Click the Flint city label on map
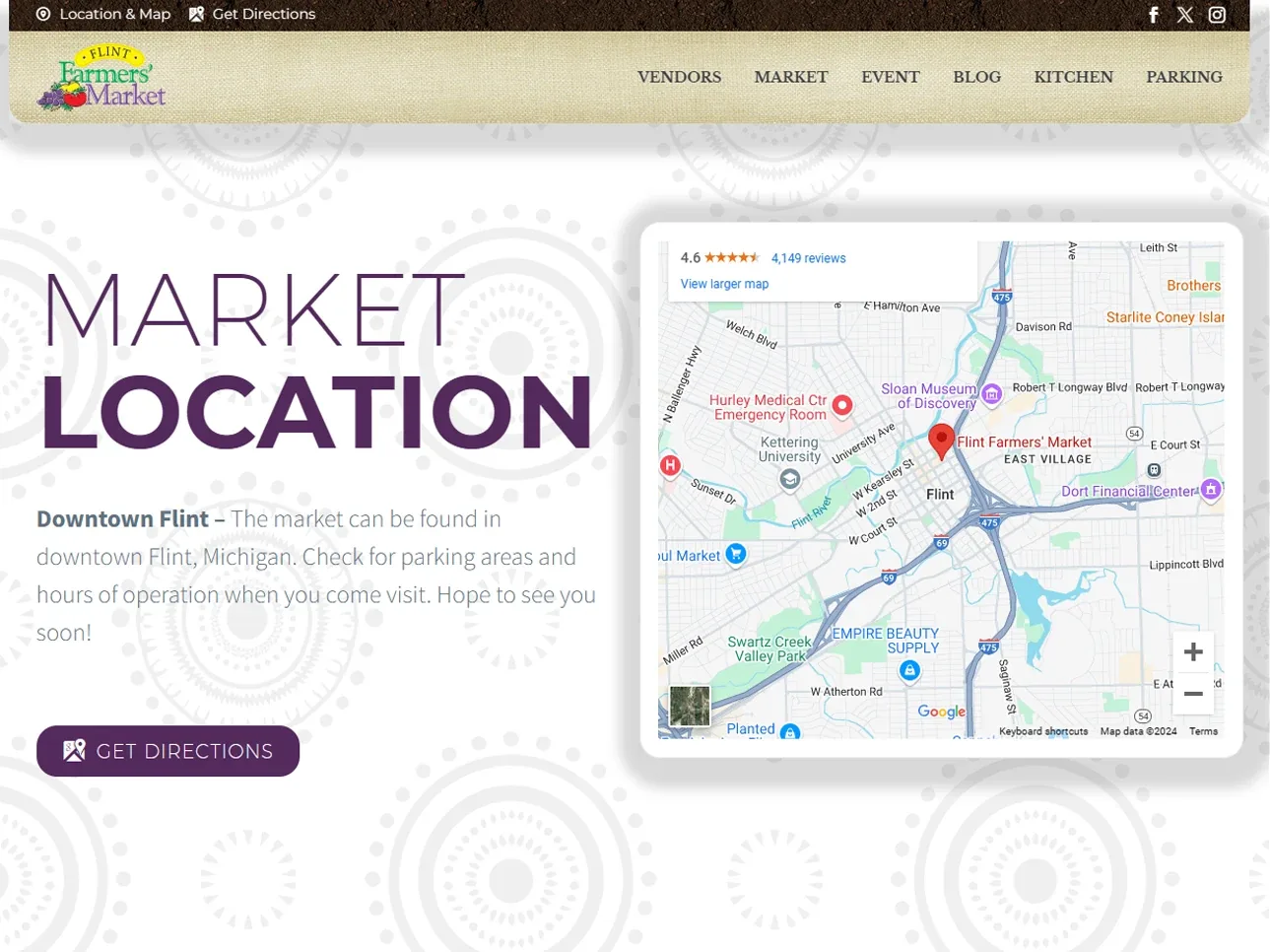 [940, 495]
